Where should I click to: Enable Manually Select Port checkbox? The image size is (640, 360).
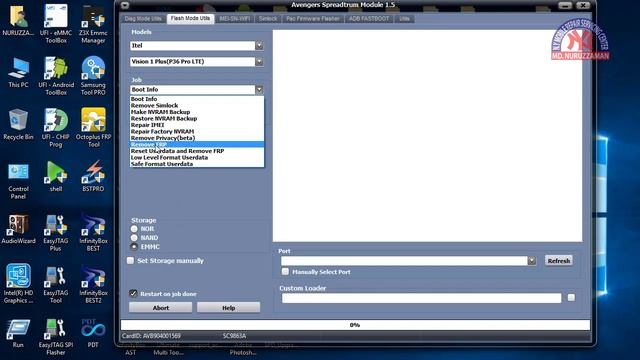click(285, 271)
